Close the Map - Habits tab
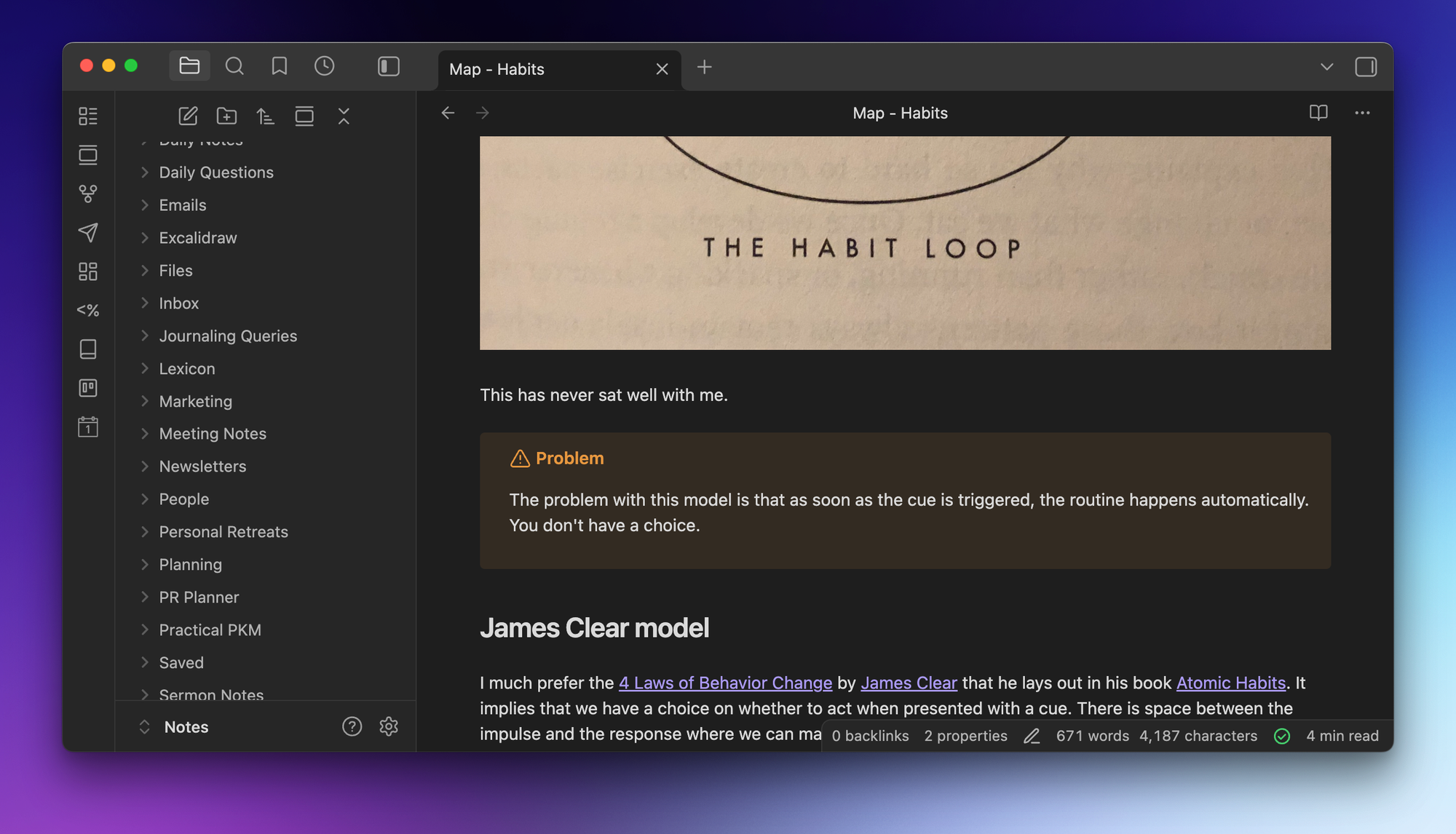 point(662,69)
